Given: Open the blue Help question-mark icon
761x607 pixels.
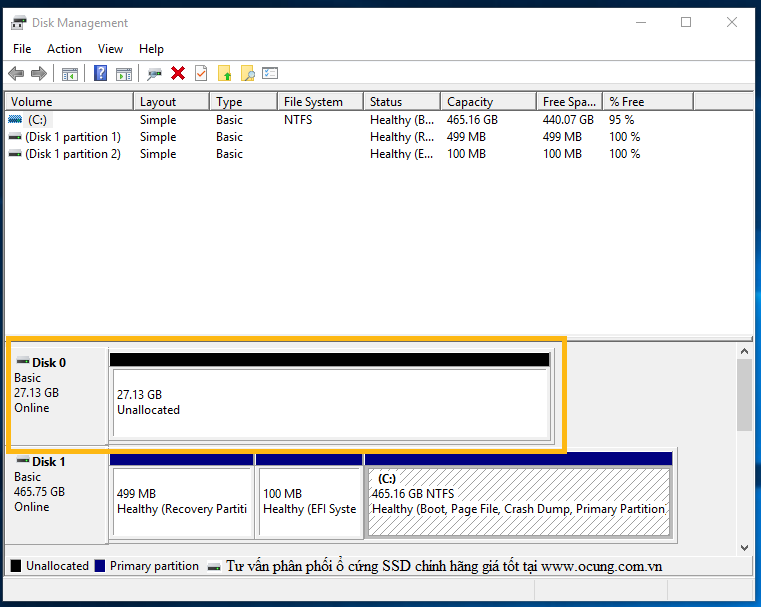Looking at the screenshot, I should click(x=100, y=73).
